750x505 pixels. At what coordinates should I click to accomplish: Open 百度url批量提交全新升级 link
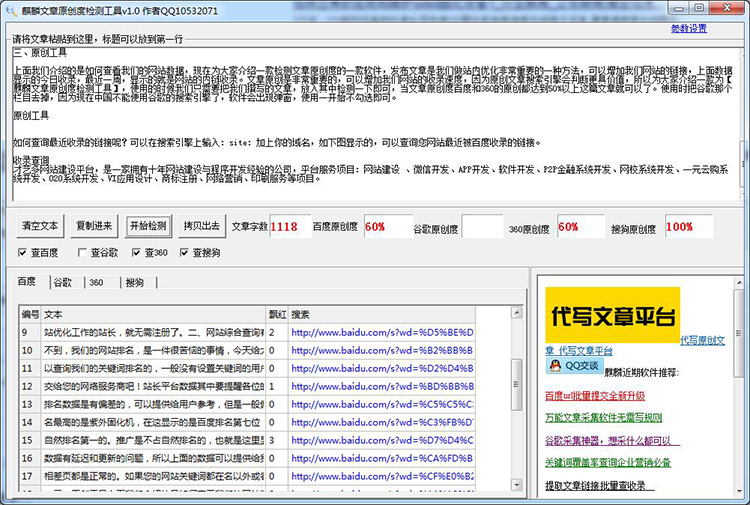click(x=595, y=396)
